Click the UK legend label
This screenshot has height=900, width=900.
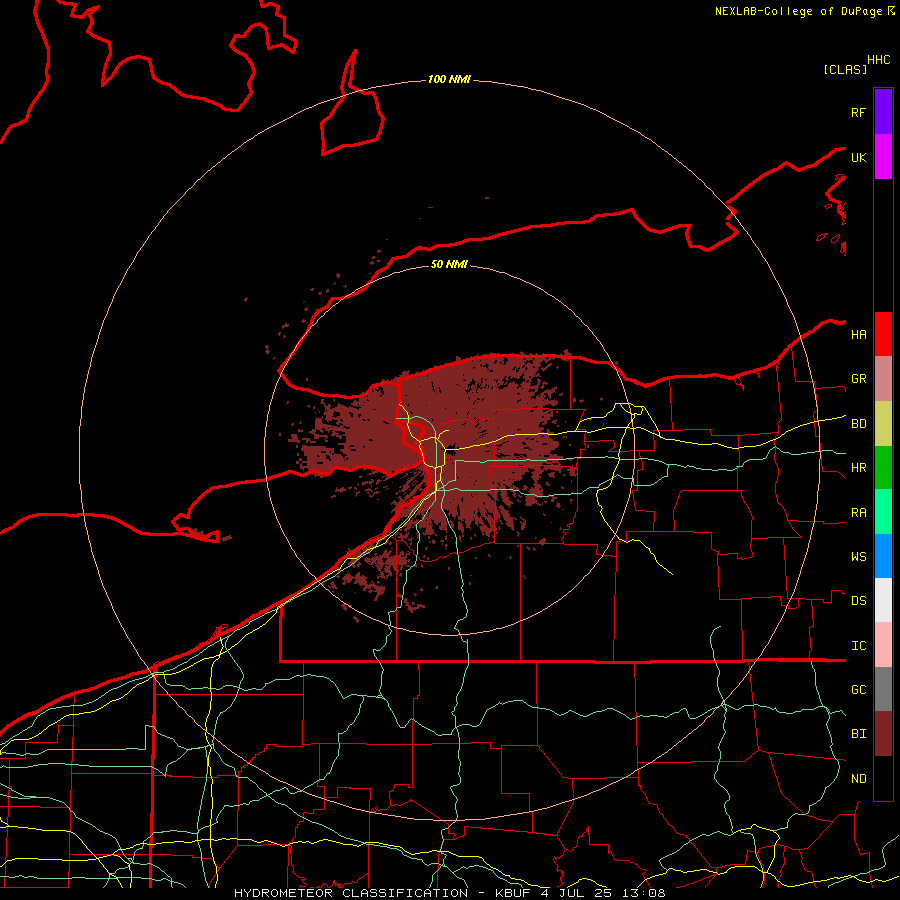[858, 157]
